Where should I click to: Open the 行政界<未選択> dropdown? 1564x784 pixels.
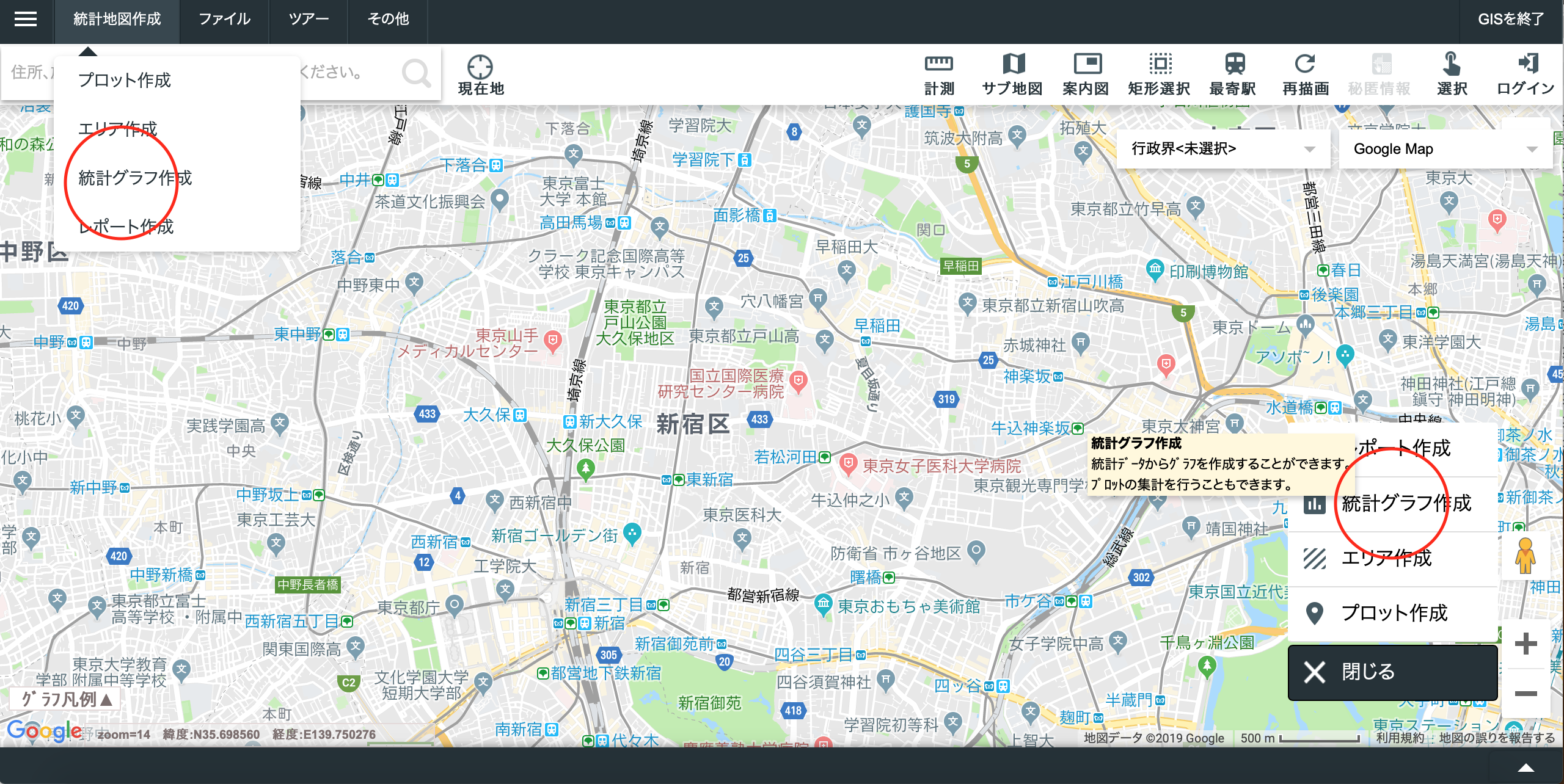coord(1223,149)
